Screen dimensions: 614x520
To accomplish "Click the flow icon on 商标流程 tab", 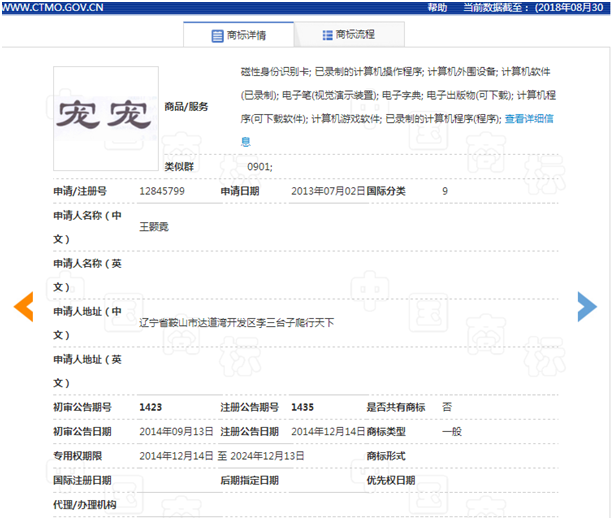I will click(x=327, y=36).
